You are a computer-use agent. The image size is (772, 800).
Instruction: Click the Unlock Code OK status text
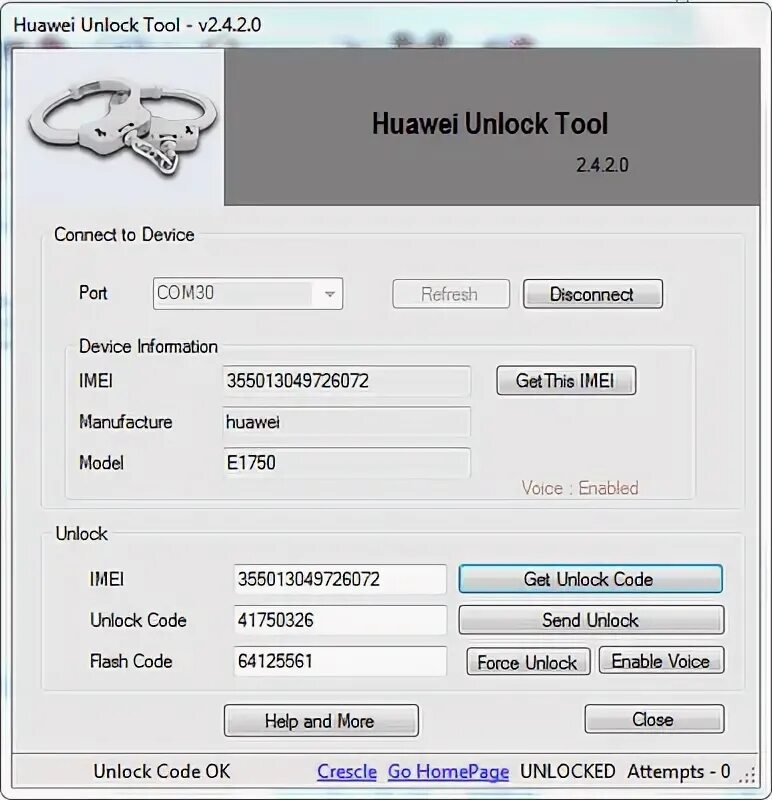click(x=162, y=771)
